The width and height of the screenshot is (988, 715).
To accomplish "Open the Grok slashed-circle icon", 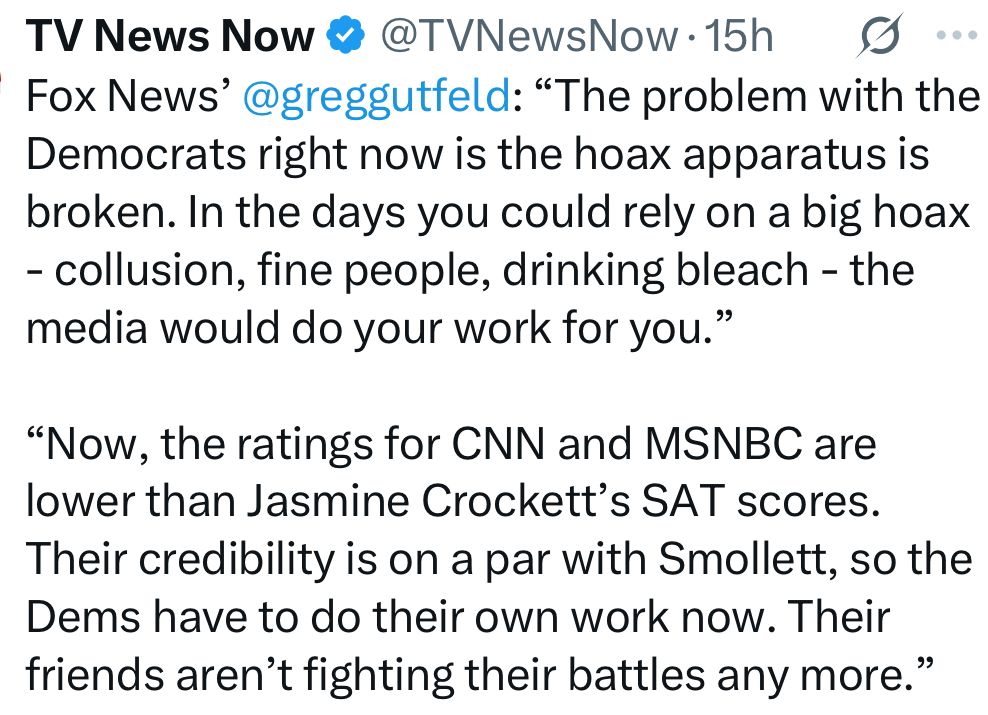I will click(881, 37).
